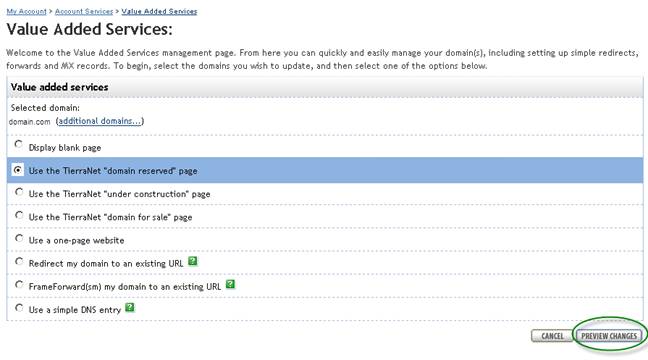
Task: Open Account Services breadcrumb link
Action: pyautogui.click(x=84, y=12)
